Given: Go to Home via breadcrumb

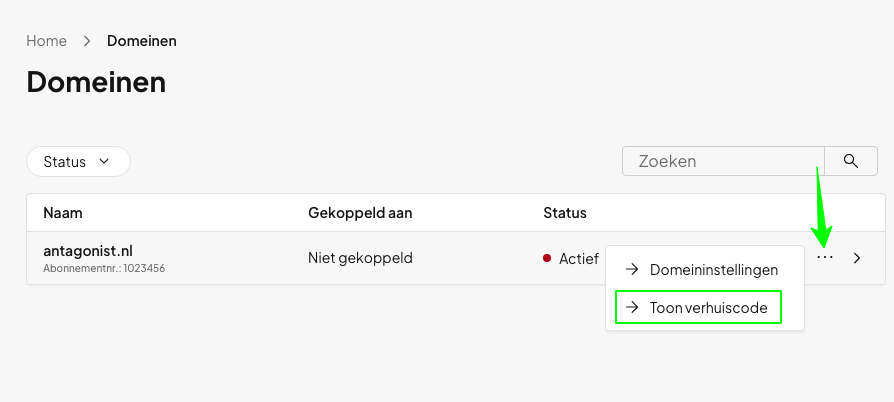Looking at the screenshot, I should point(46,41).
